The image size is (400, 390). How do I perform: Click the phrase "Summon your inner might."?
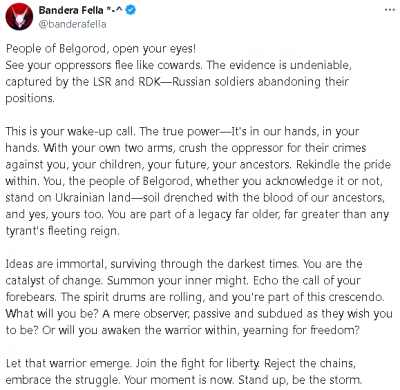(x=178, y=281)
